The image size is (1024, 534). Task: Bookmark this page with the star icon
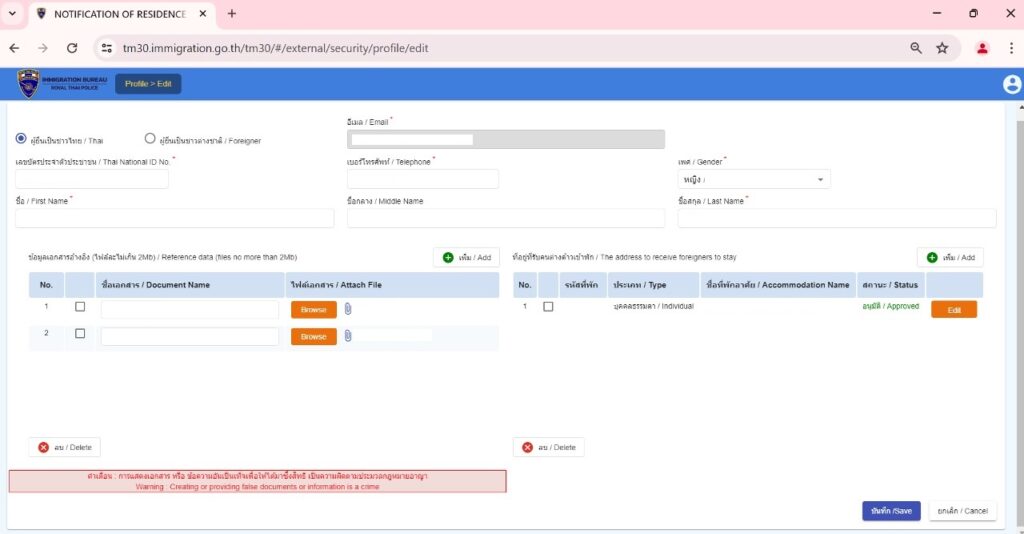click(x=942, y=48)
